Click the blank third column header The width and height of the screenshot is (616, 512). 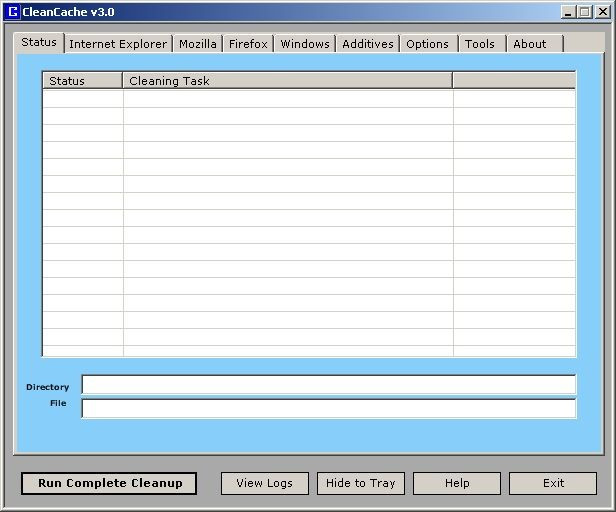tap(514, 81)
